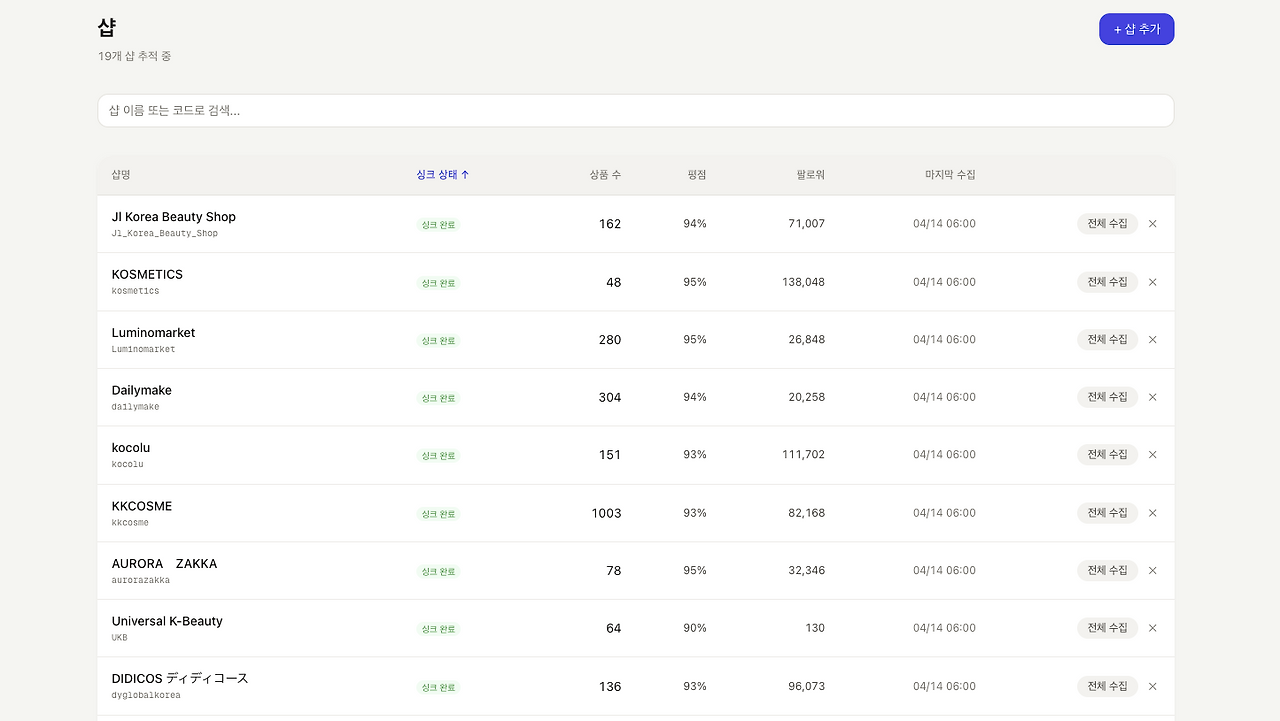Trigger 전체 수집 for Dailymake
Image resolution: width=1280 pixels, height=721 pixels.
point(1107,397)
